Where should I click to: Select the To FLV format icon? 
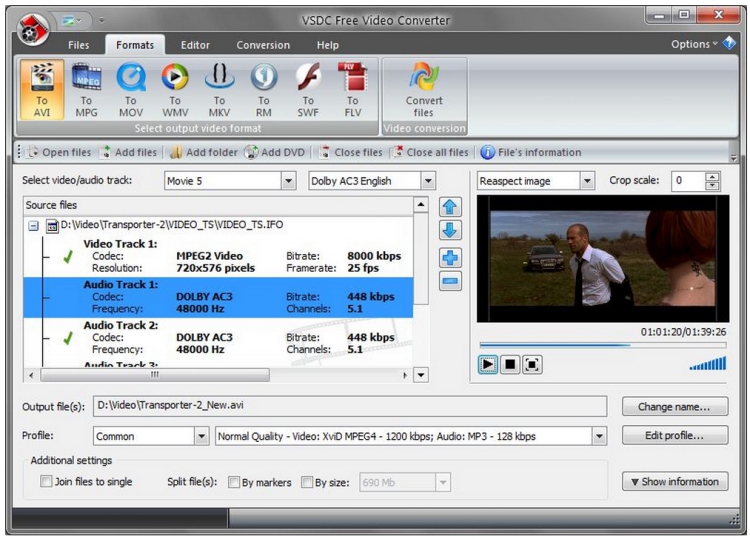click(x=353, y=90)
